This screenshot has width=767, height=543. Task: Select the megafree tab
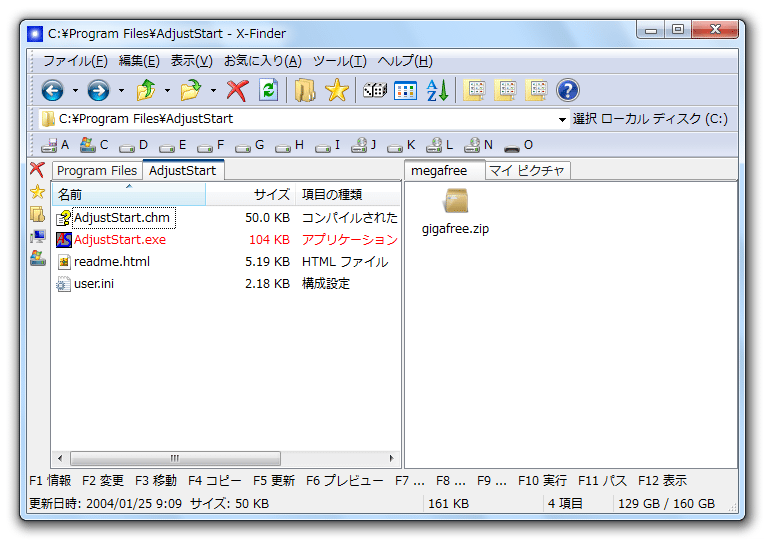coord(445,170)
